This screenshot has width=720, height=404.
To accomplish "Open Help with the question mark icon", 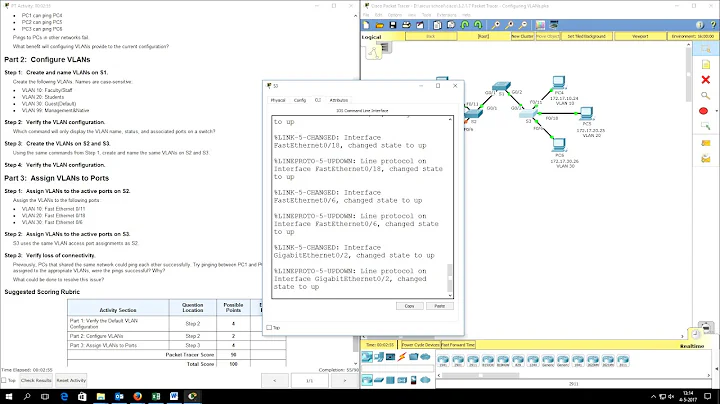I will click(x=713, y=25).
